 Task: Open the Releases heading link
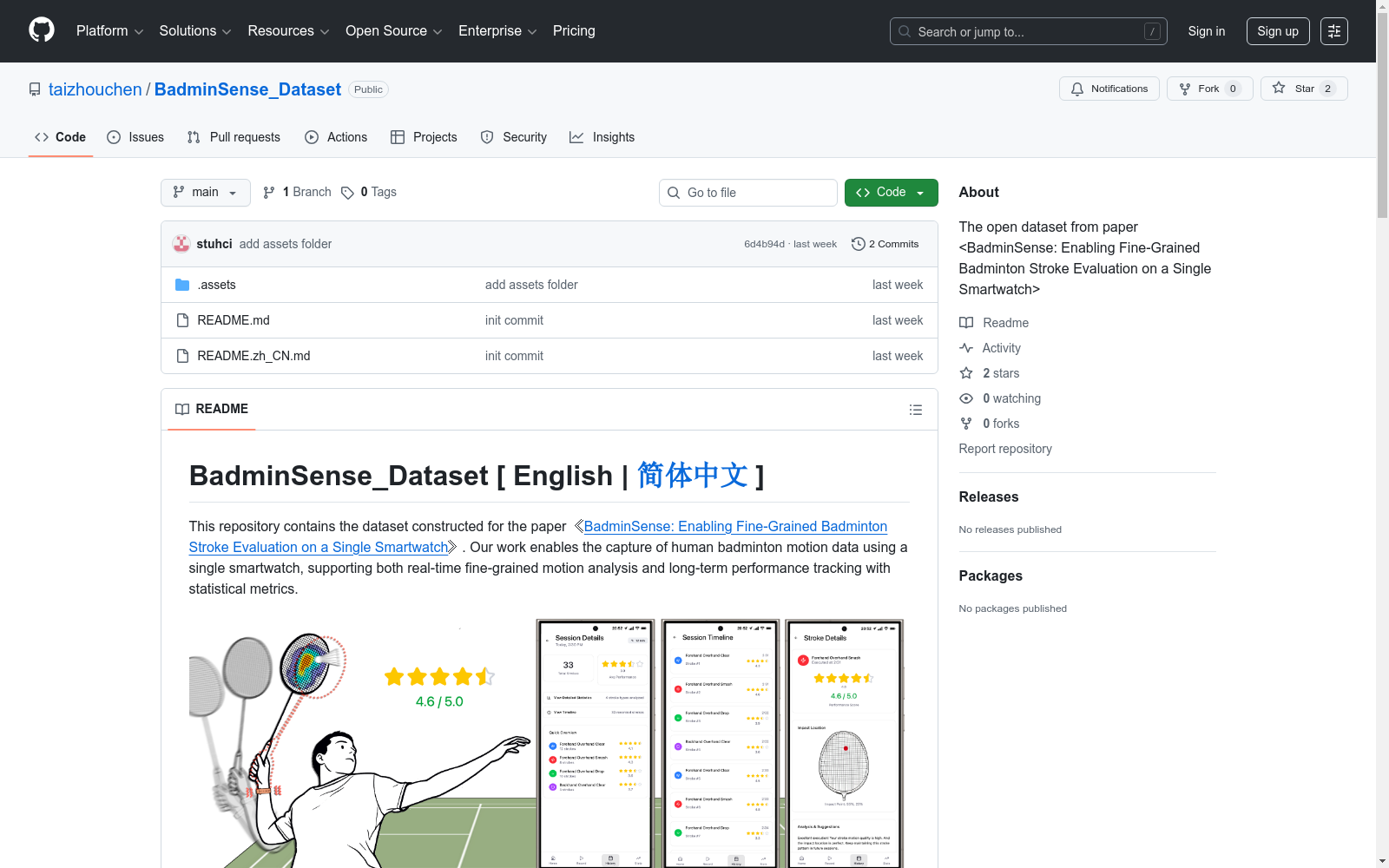coord(989,496)
